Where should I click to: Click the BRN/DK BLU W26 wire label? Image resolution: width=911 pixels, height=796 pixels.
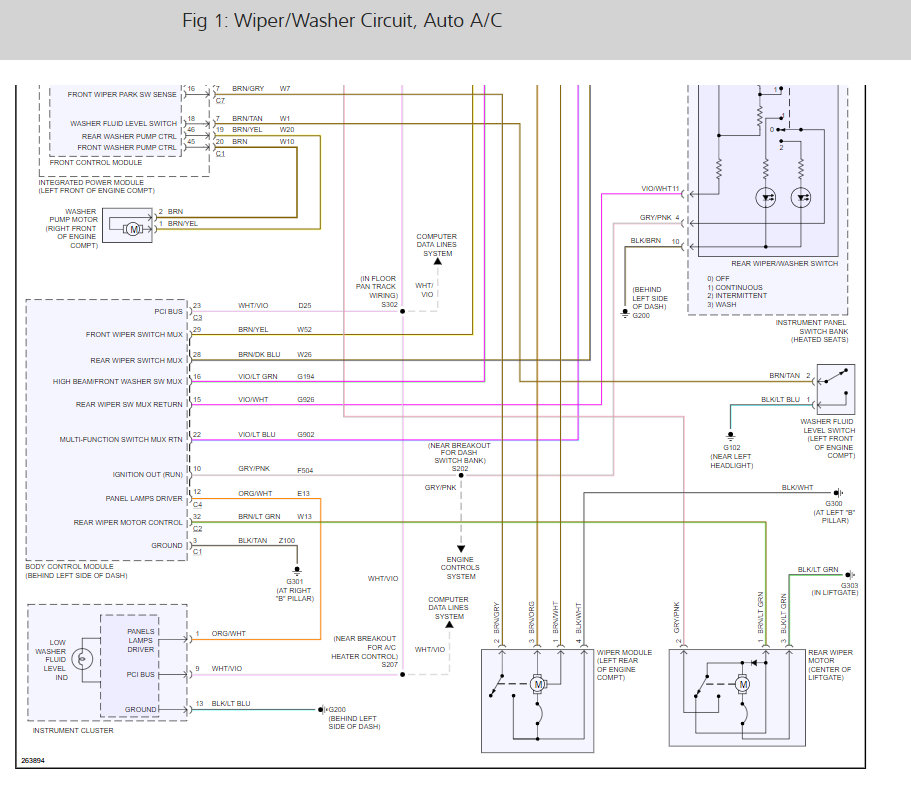click(x=275, y=354)
